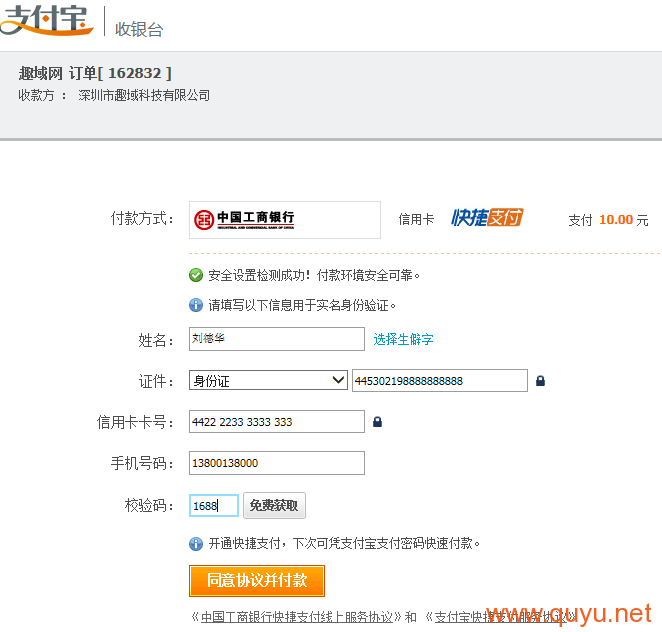The width and height of the screenshot is (662, 632).
Task: Click the 同意协议并付款 button
Action: (257, 580)
